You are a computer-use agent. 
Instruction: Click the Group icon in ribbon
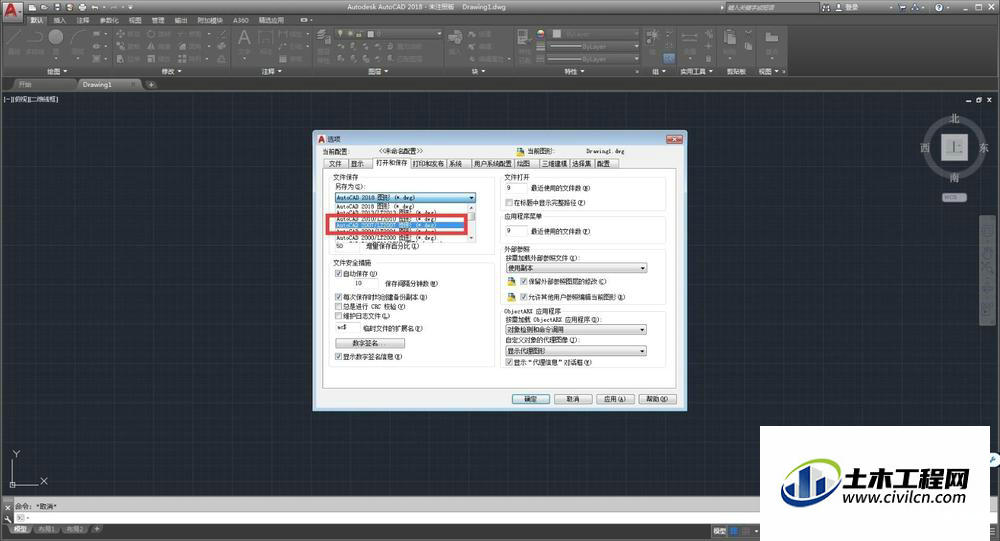(652, 35)
